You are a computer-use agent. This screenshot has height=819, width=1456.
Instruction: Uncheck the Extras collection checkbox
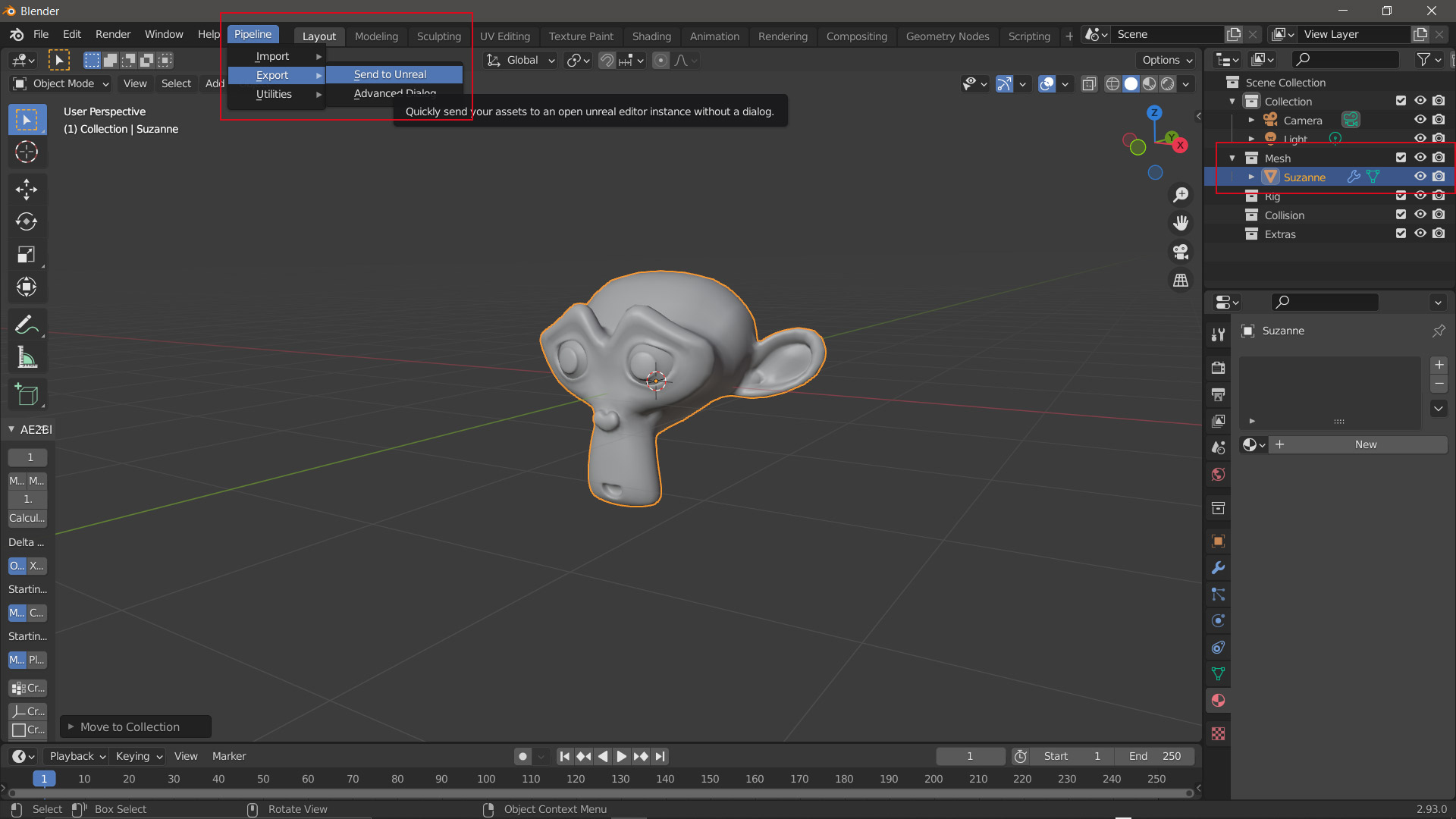(x=1401, y=234)
